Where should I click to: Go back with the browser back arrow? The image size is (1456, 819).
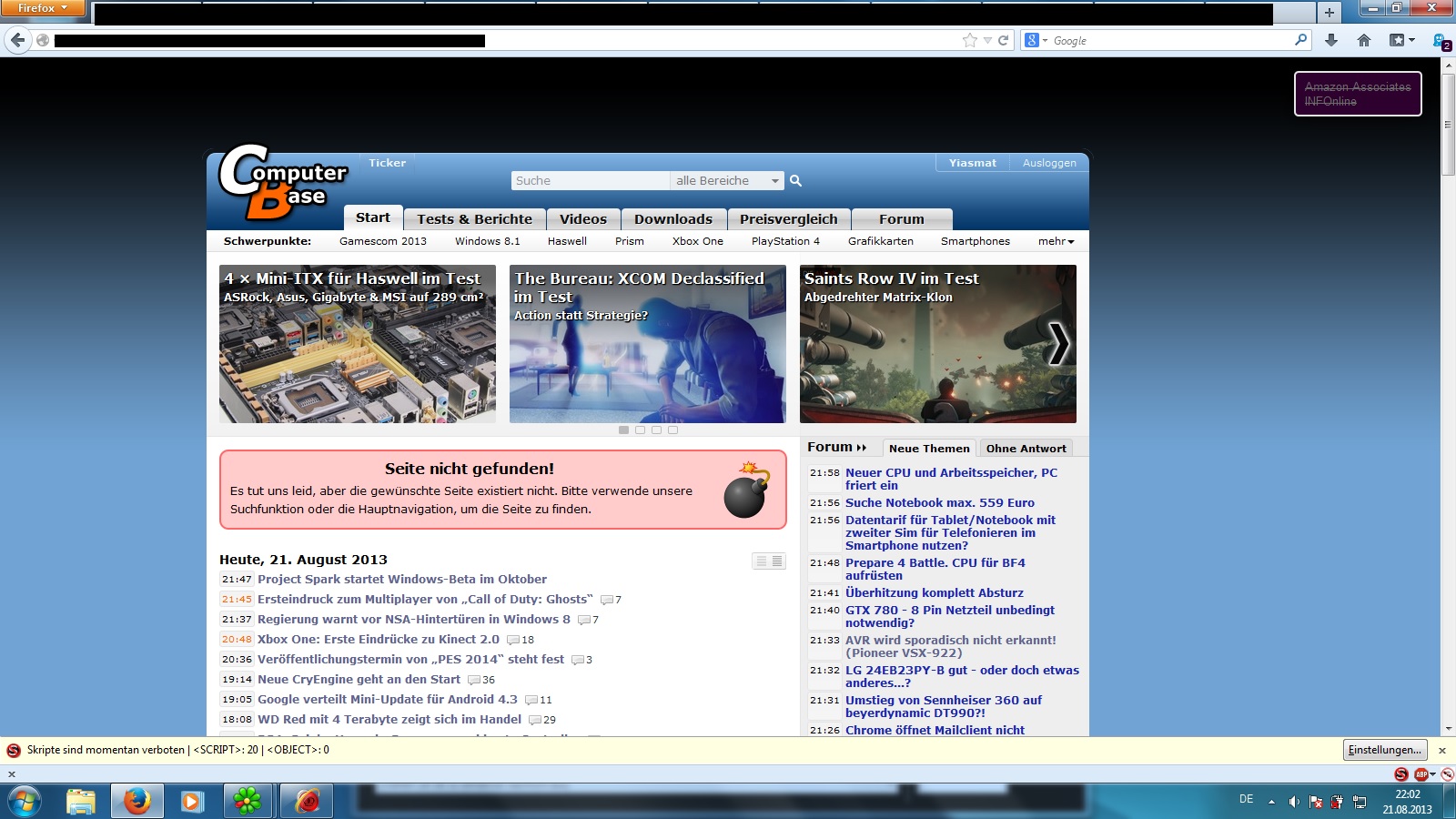coord(18,40)
